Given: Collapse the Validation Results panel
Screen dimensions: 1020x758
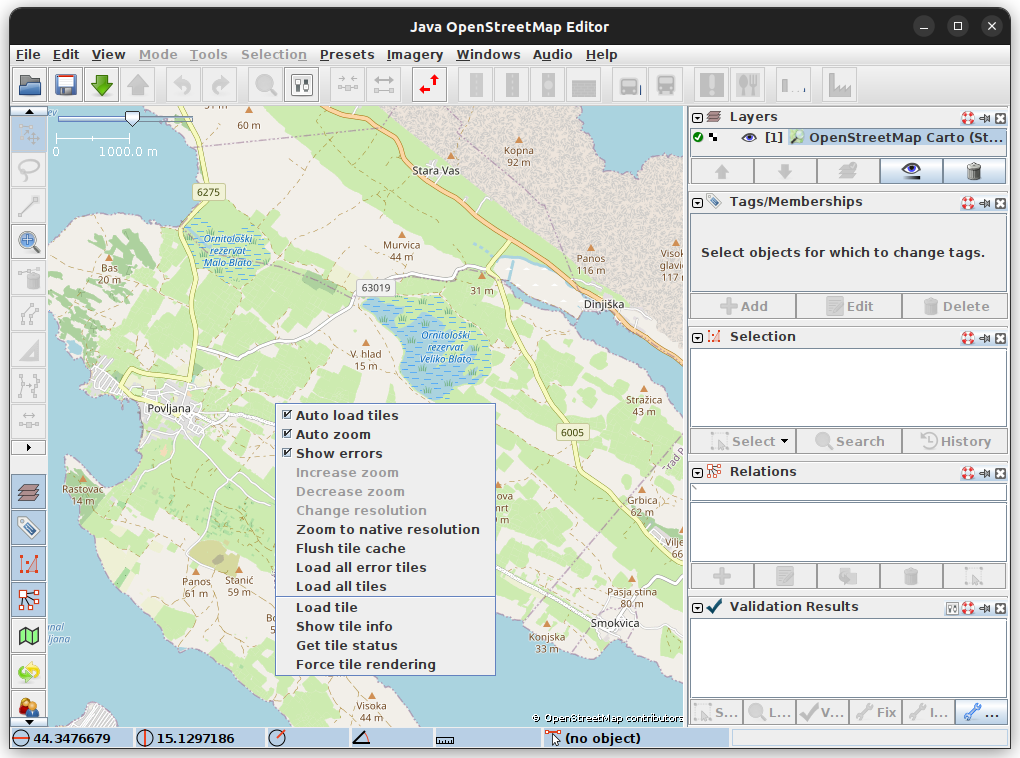Looking at the screenshot, I should [x=698, y=607].
